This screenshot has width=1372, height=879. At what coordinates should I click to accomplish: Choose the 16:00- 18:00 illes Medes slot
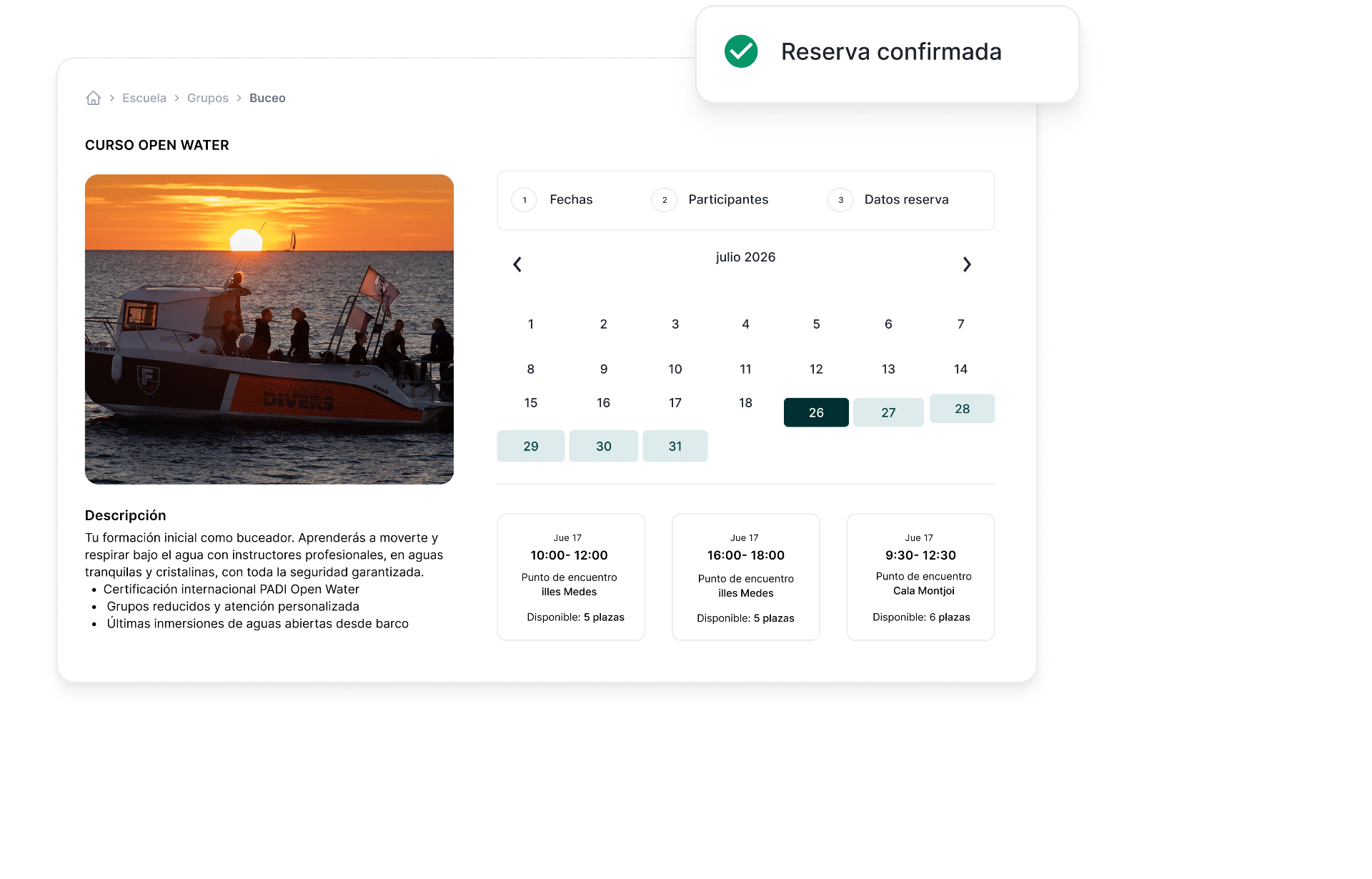[x=746, y=577]
